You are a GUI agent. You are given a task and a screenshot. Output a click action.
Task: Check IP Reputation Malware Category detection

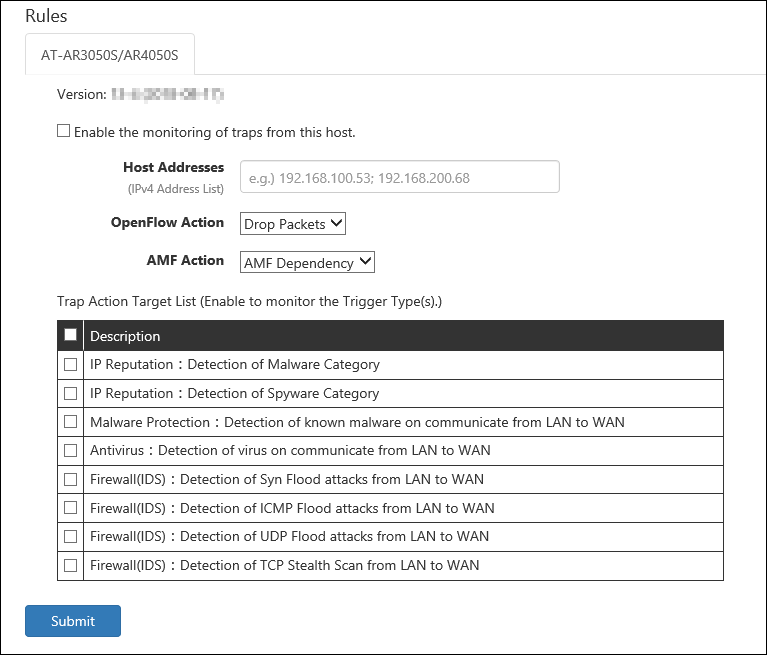click(x=71, y=365)
